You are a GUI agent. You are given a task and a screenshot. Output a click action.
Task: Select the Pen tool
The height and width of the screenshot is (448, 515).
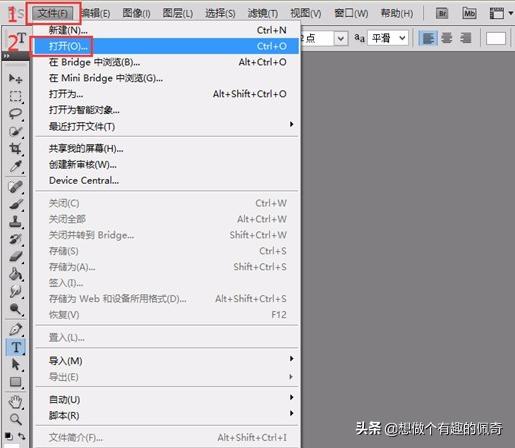(x=15, y=329)
